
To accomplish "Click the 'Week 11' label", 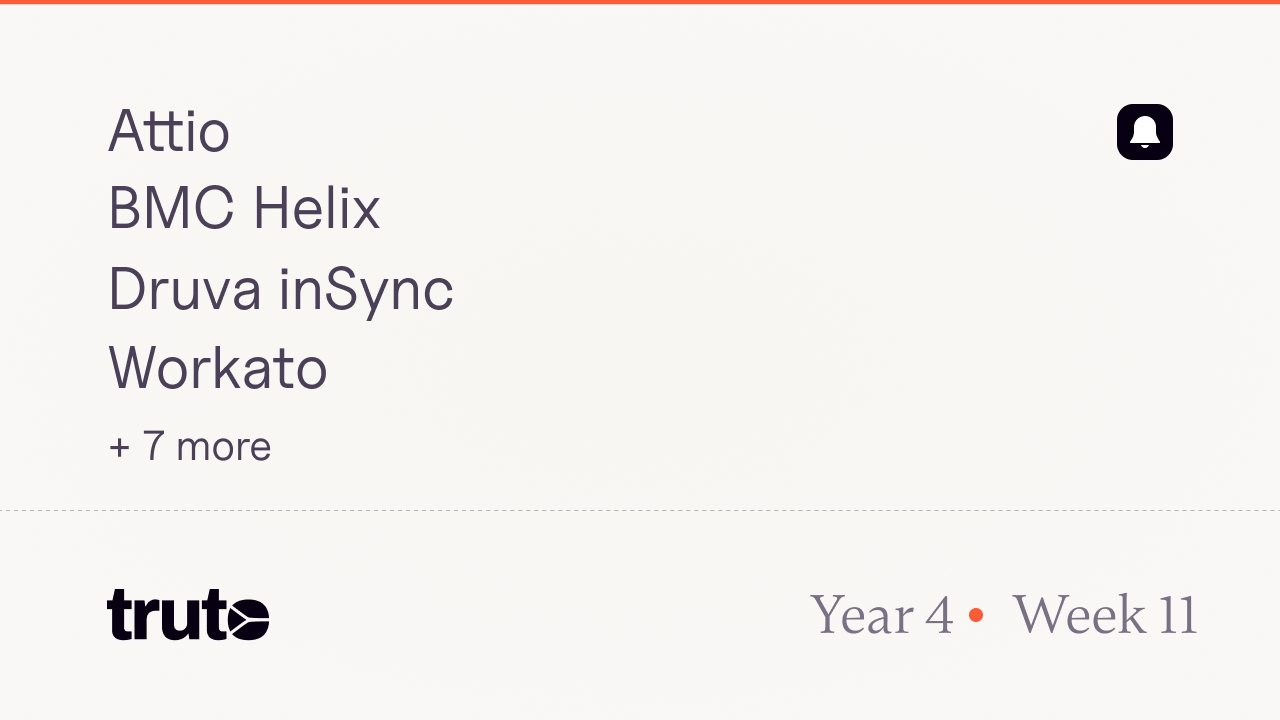I will (1104, 615).
